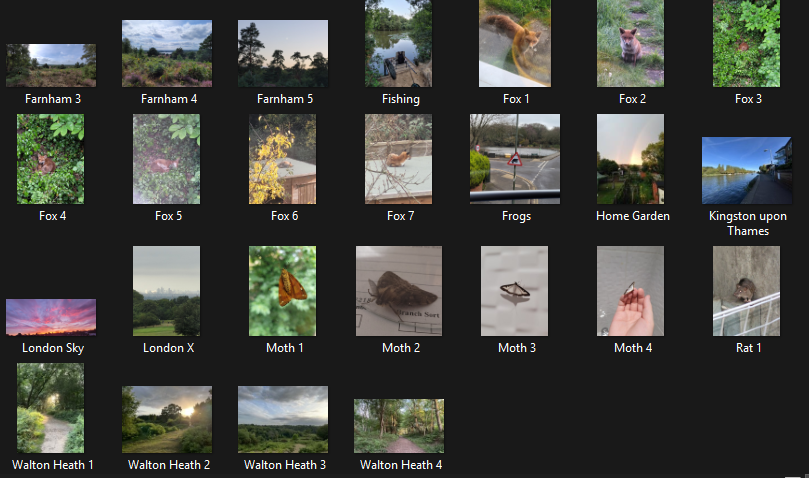The height and width of the screenshot is (478, 809).
Task: Select the Fox 2 sitting fox thumbnail
Action: (x=630, y=43)
